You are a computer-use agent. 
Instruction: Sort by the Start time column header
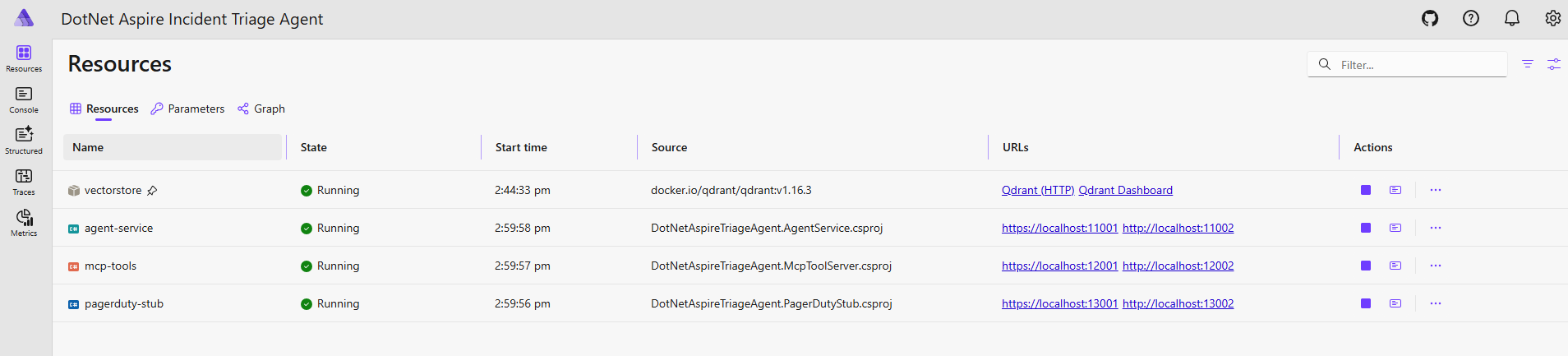click(x=521, y=147)
